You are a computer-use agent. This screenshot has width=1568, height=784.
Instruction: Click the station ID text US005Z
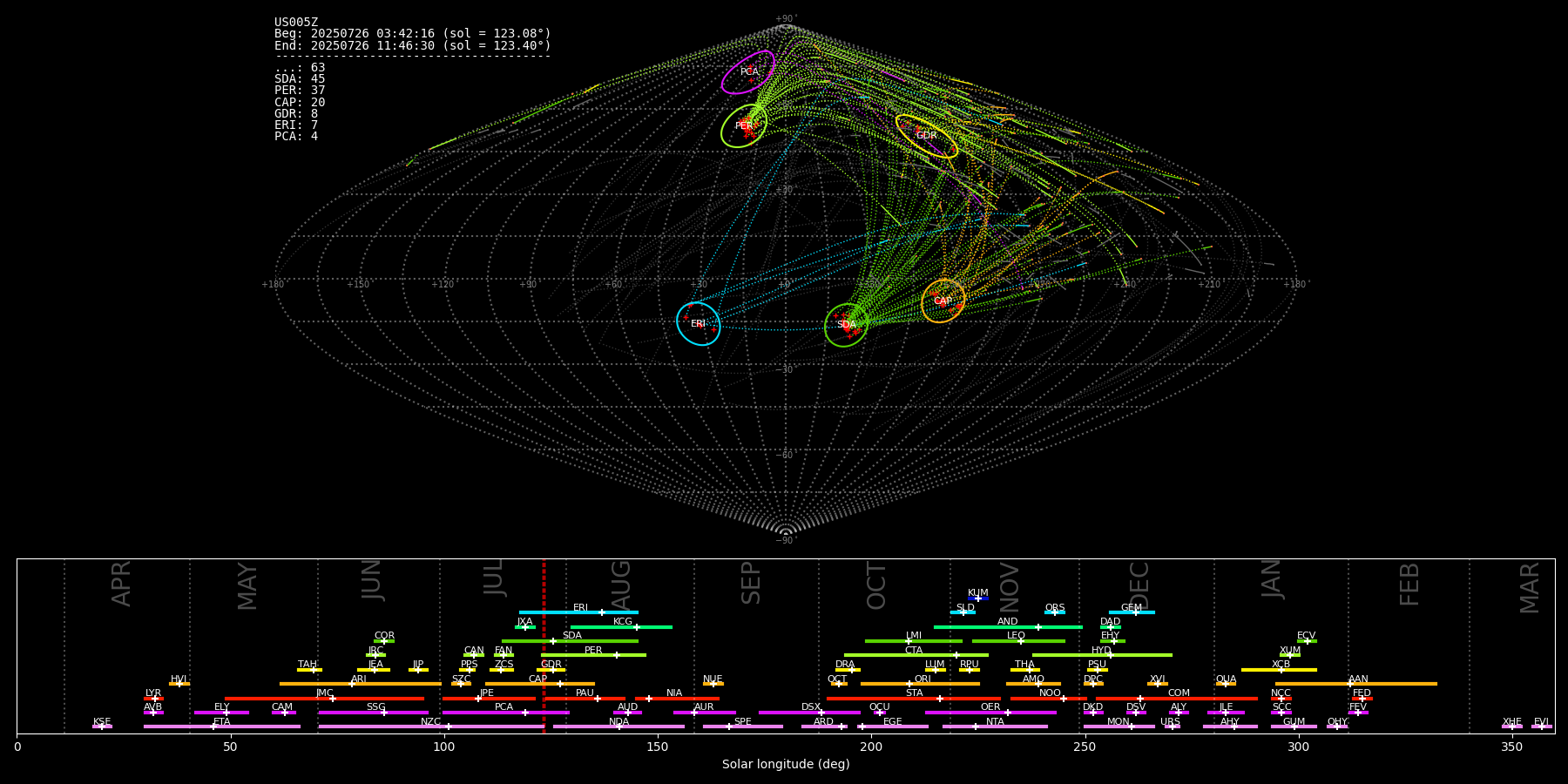pos(296,23)
